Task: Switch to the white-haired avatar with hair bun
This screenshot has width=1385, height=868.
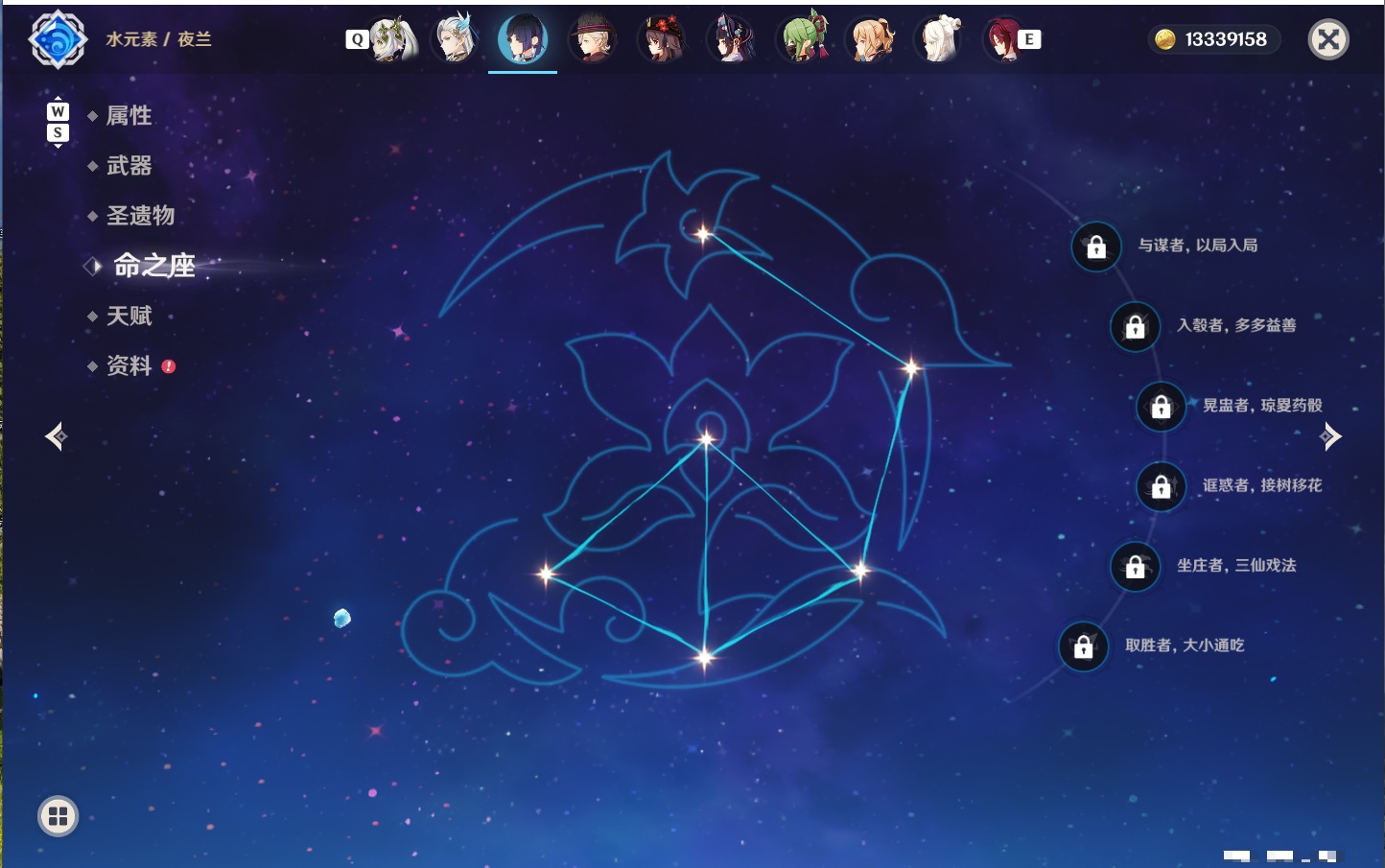Action: (x=940, y=39)
